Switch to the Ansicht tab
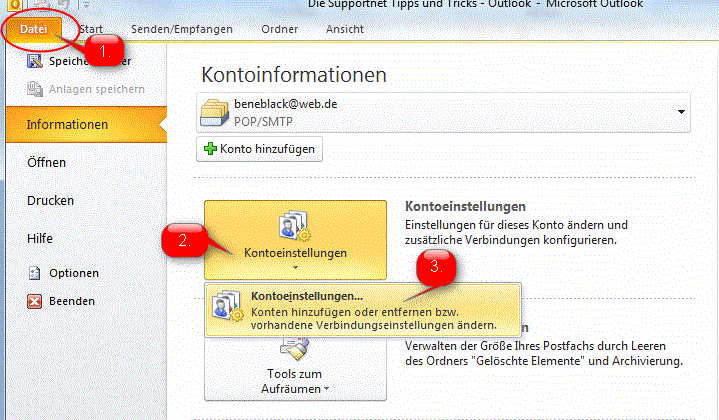Image resolution: width=719 pixels, height=420 pixels. pos(345,29)
